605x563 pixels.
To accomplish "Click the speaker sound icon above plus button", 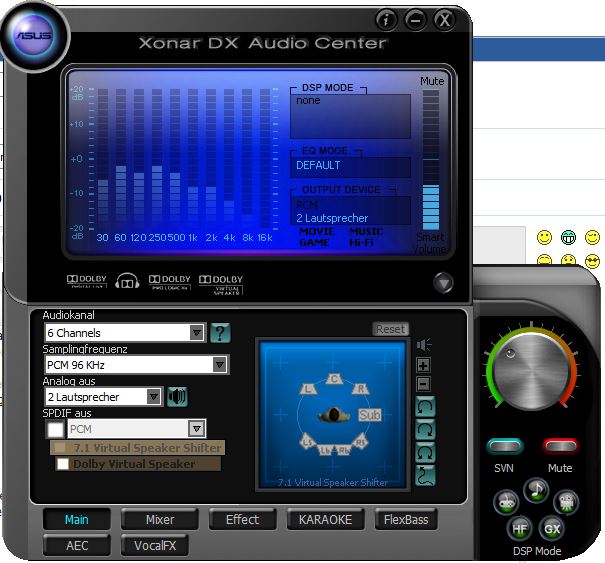I will pos(424,344).
